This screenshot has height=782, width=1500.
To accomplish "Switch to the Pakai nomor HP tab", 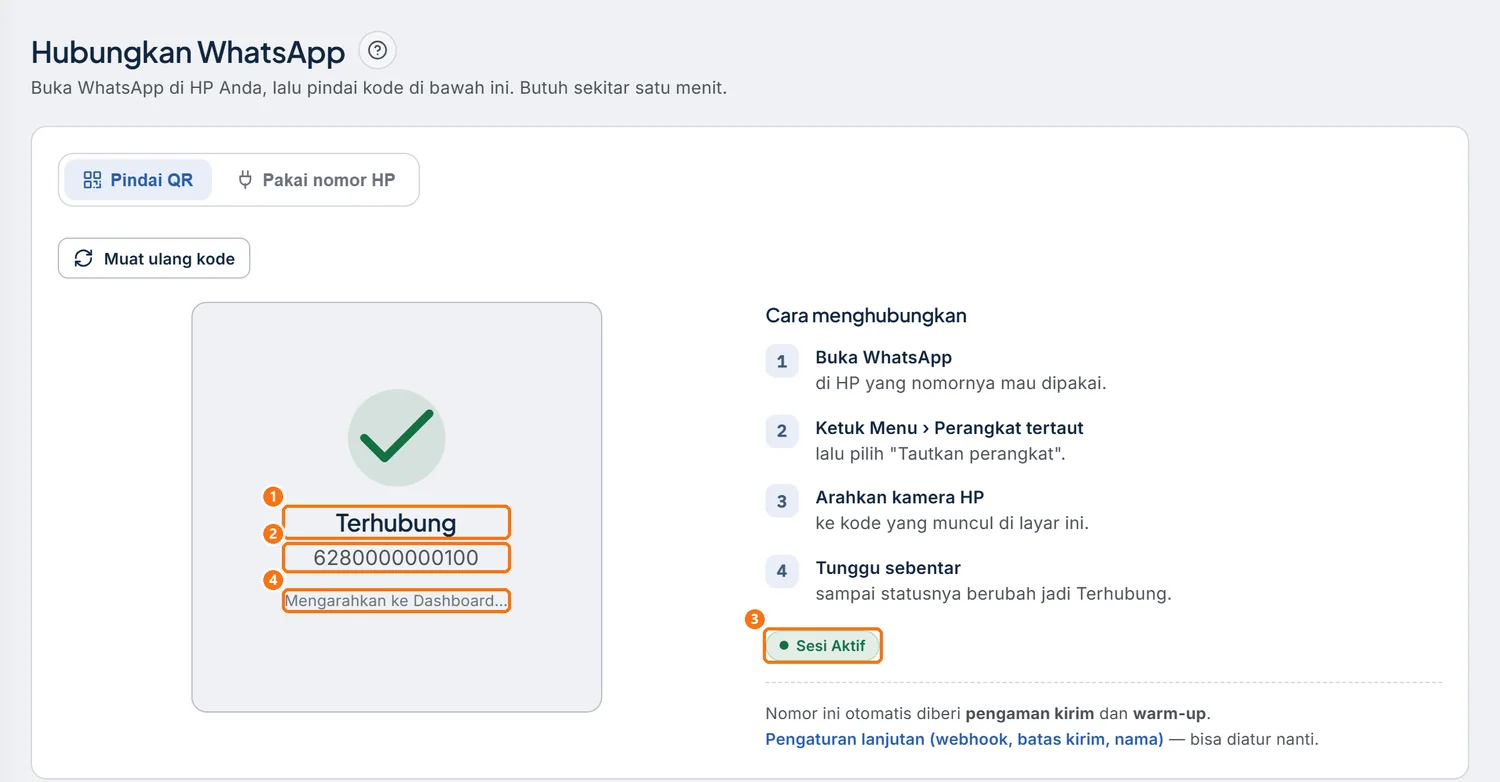I will pyautogui.click(x=316, y=180).
